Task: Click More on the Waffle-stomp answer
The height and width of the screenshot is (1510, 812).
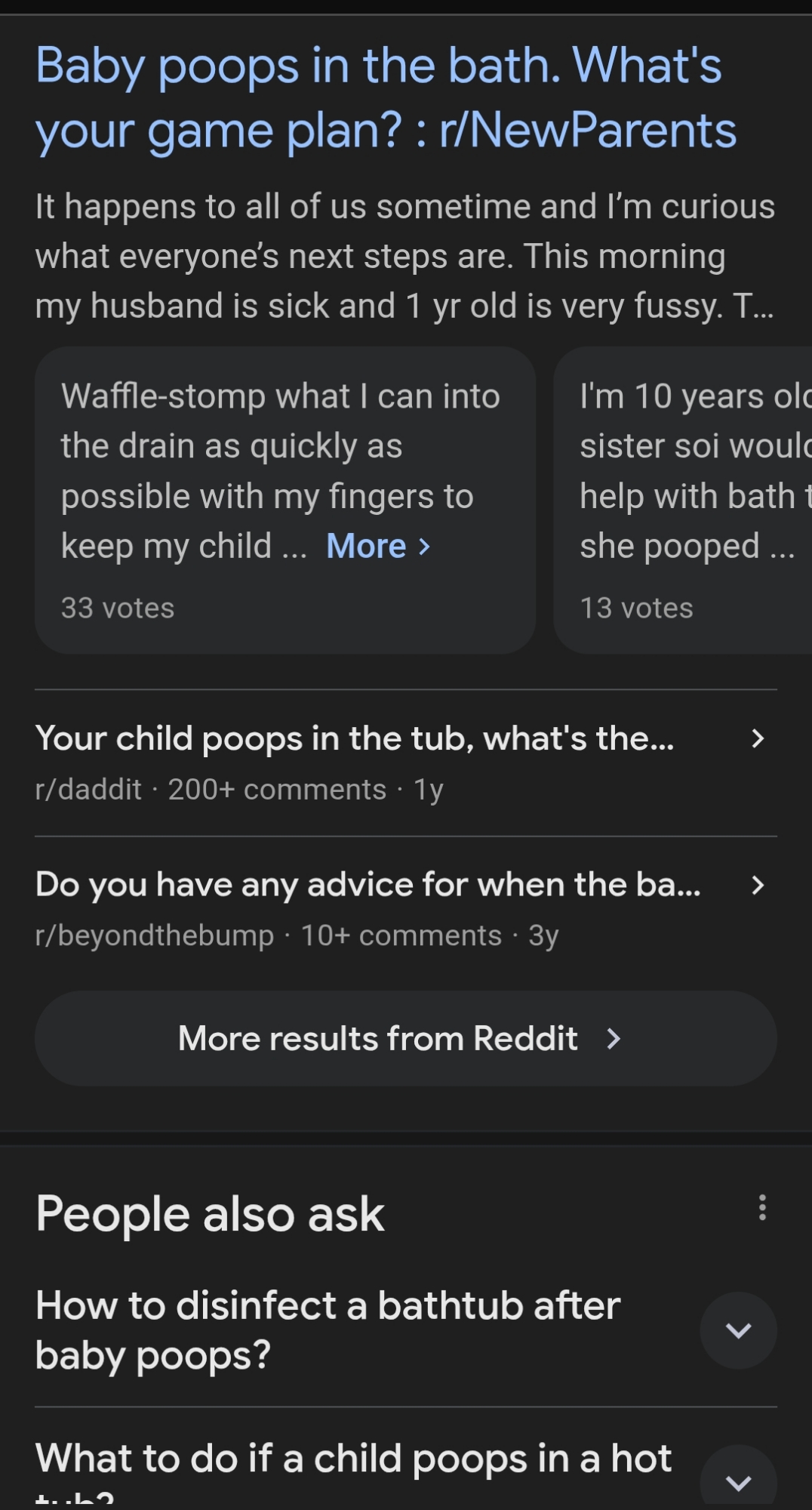Action: (x=366, y=547)
